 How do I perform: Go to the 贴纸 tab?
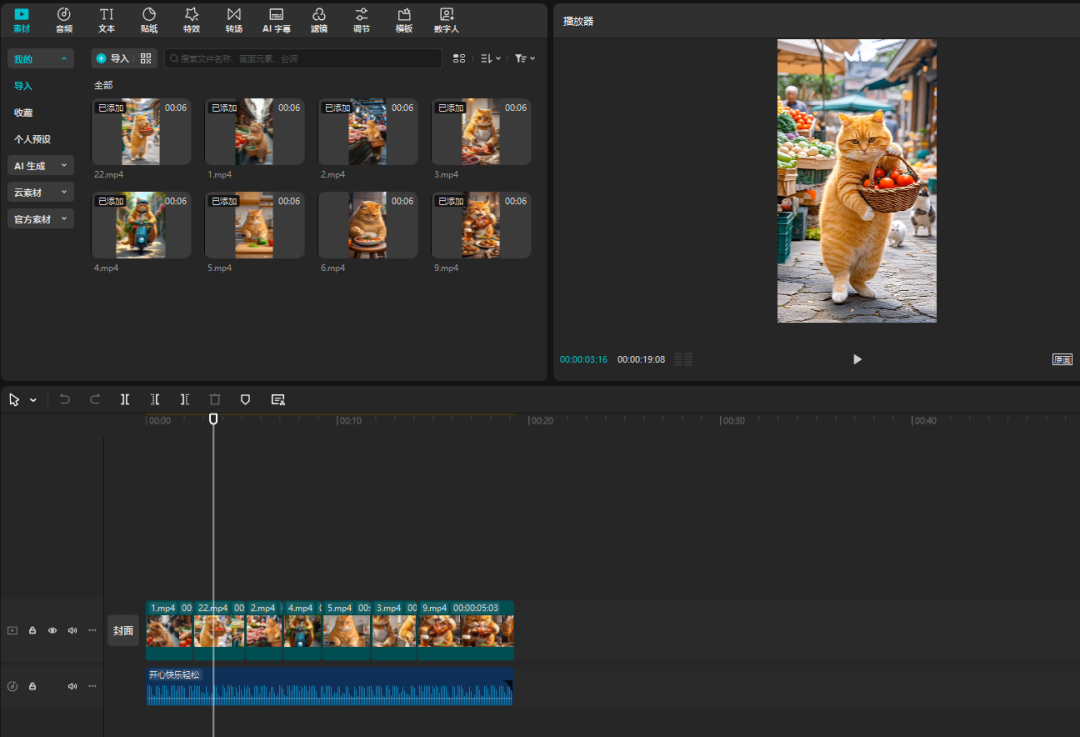click(x=149, y=20)
